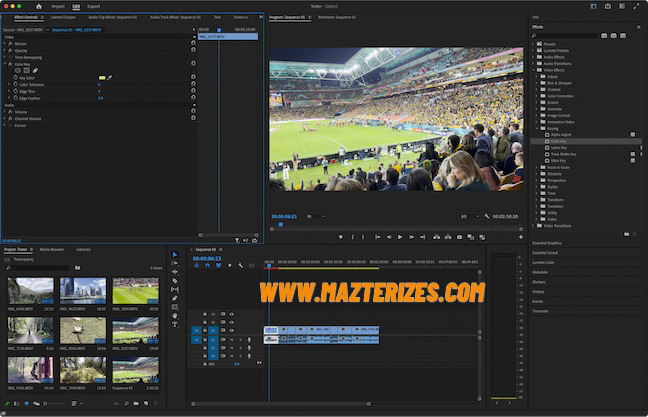Screen dimensions: 648x417
Task: Collapse the Keying effects folder
Action: click(537, 129)
